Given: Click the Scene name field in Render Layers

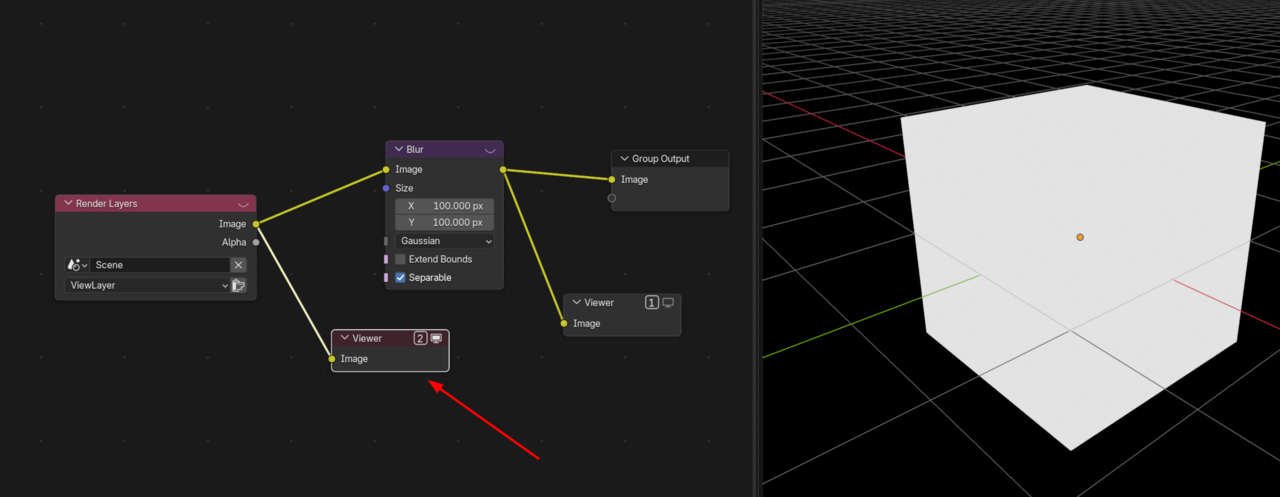Looking at the screenshot, I should (x=160, y=265).
